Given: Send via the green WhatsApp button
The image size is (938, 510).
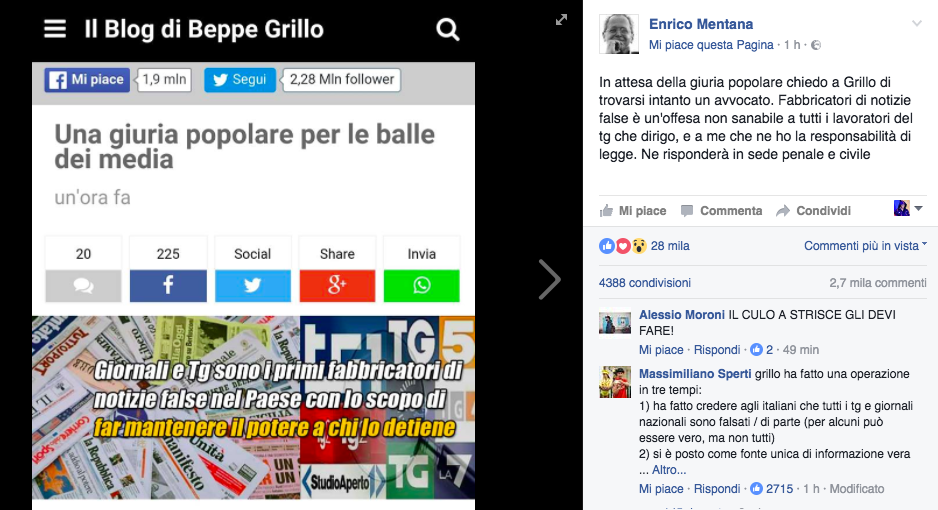Looking at the screenshot, I should [x=422, y=285].
